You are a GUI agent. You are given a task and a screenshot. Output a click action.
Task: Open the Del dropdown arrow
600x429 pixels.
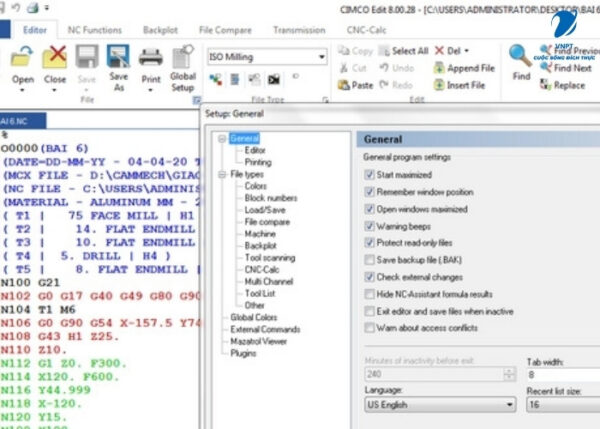point(466,51)
